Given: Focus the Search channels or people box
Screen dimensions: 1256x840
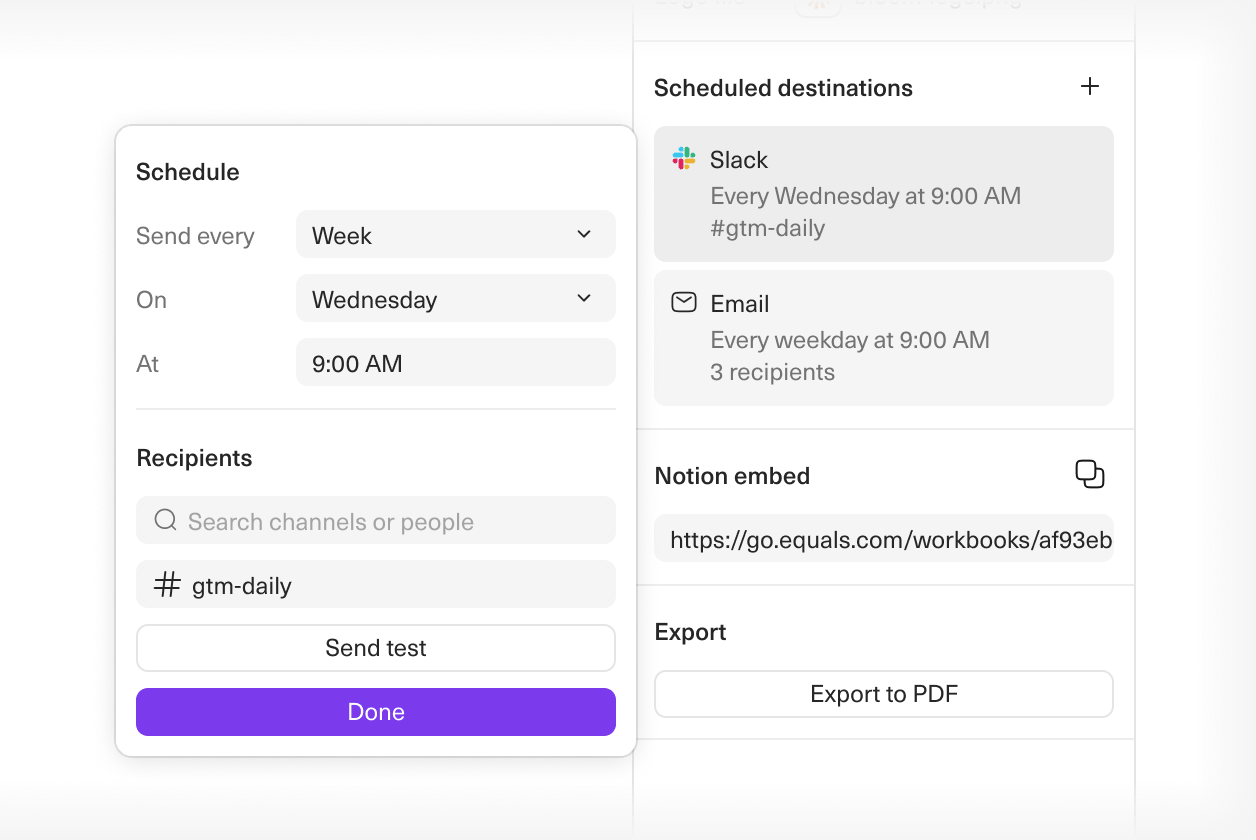Looking at the screenshot, I should (390, 521).
